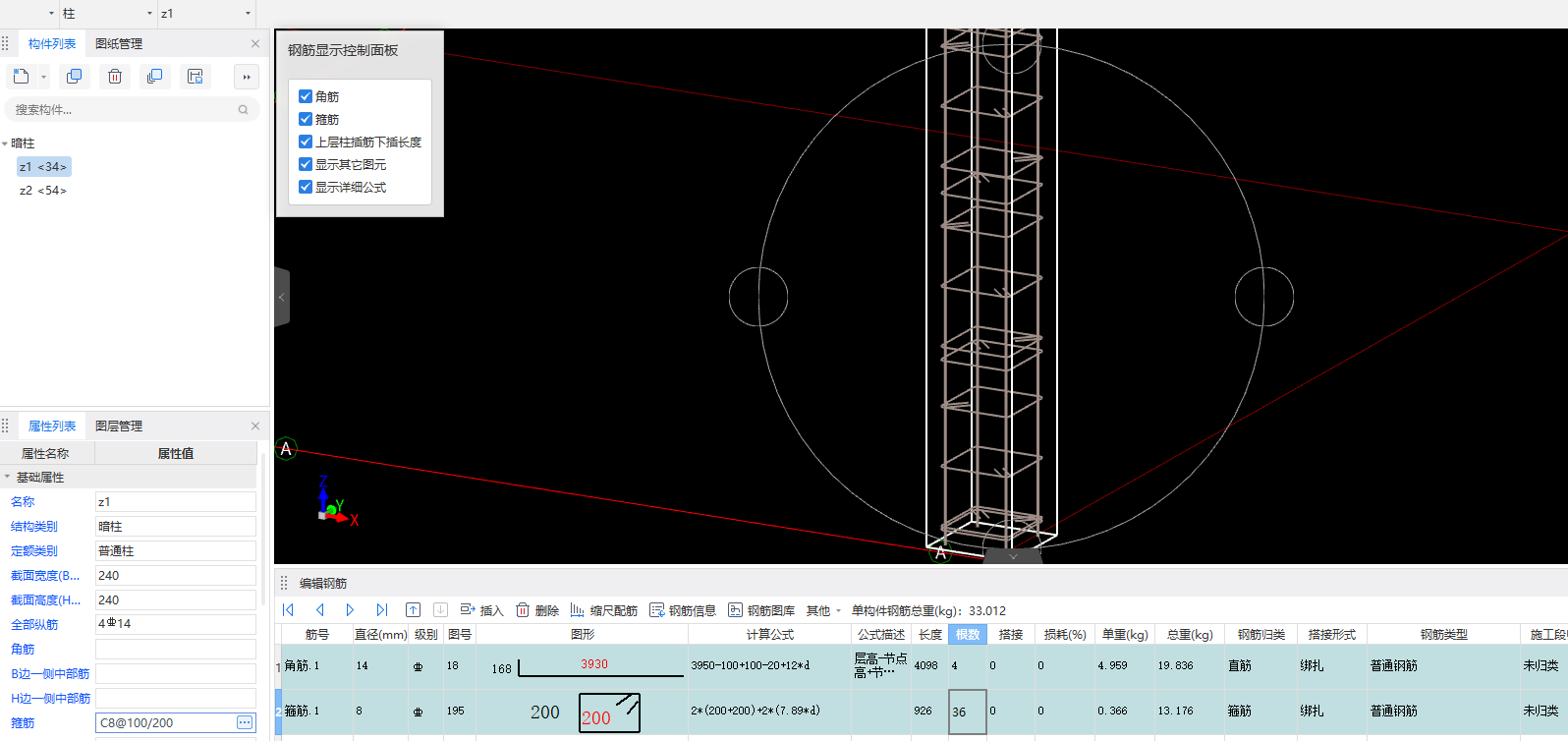Click 删除 in rebar editor toolbar
This screenshot has width=1568, height=741.
537,610
